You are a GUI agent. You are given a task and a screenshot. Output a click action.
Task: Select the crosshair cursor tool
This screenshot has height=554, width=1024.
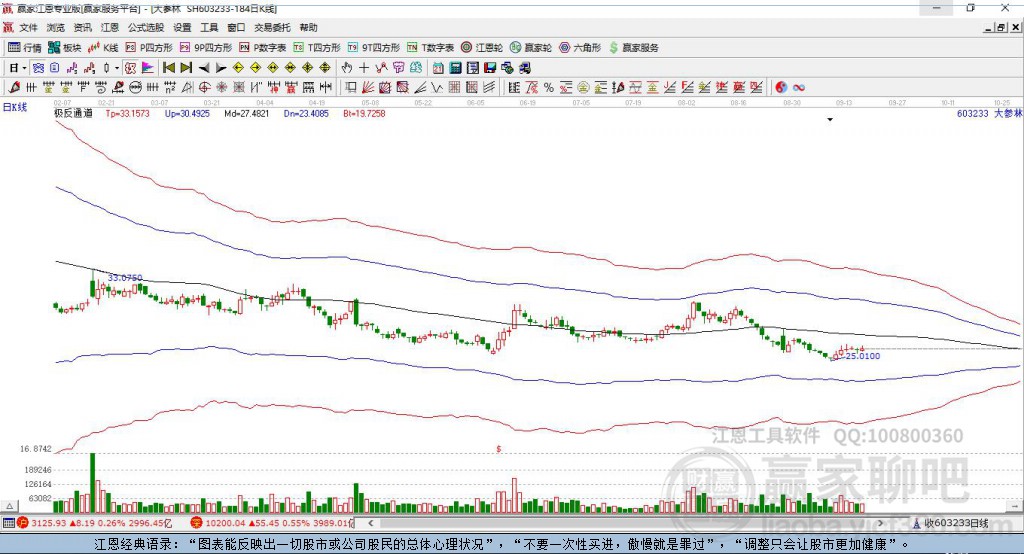(364, 68)
